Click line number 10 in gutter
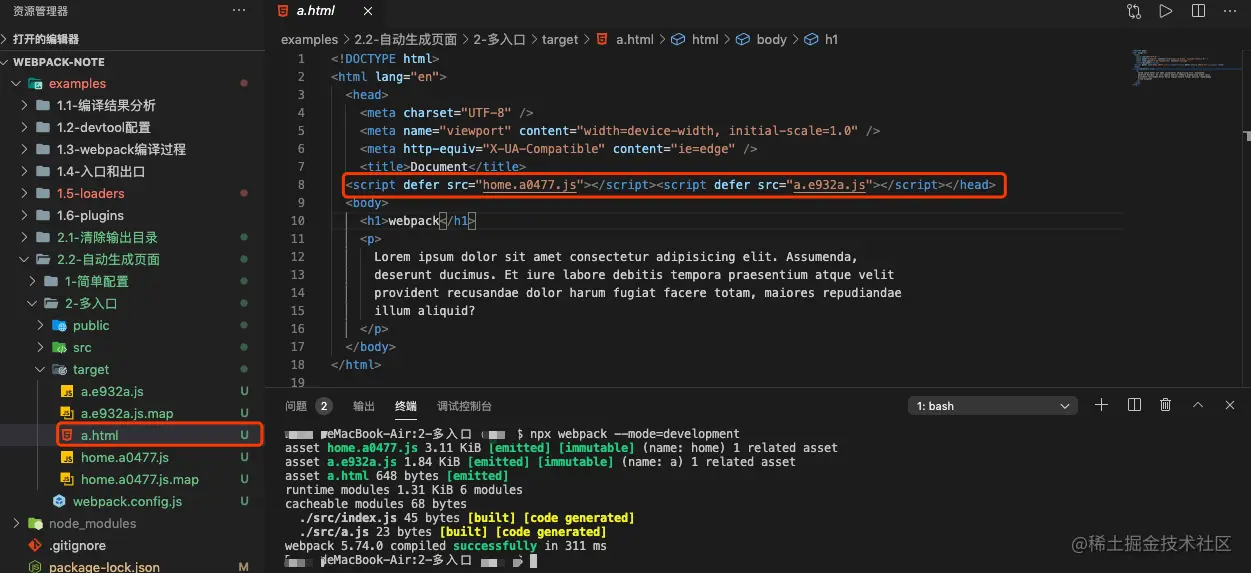 click(x=298, y=221)
